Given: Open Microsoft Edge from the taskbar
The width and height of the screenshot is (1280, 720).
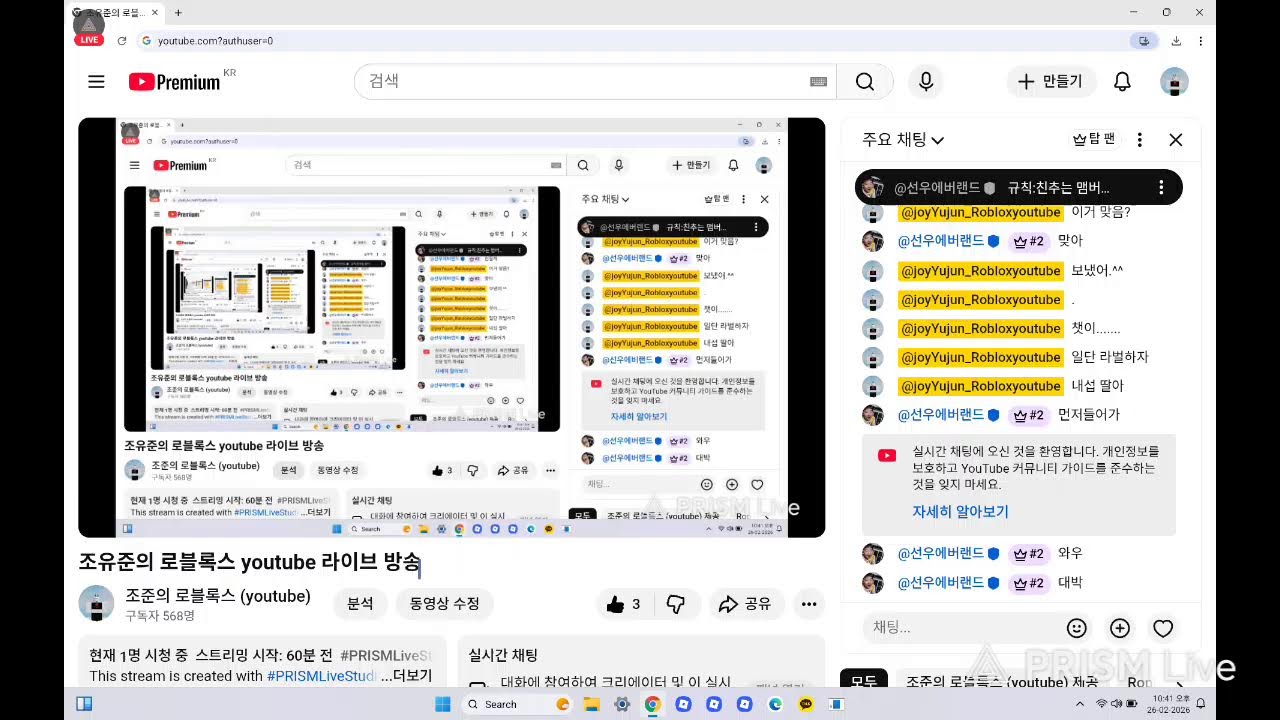Looking at the screenshot, I should pos(775,704).
